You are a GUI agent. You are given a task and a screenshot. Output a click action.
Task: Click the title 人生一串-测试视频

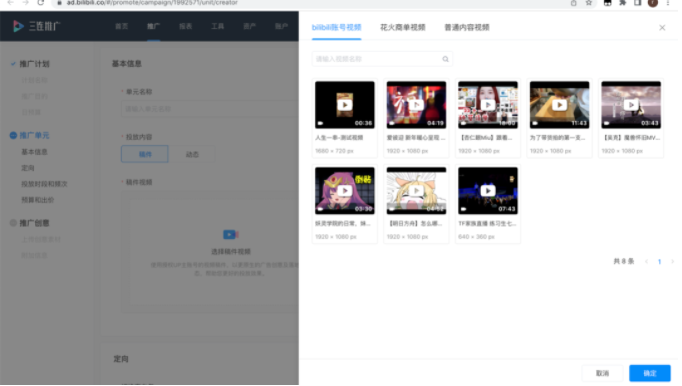pyautogui.click(x=339, y=138)
